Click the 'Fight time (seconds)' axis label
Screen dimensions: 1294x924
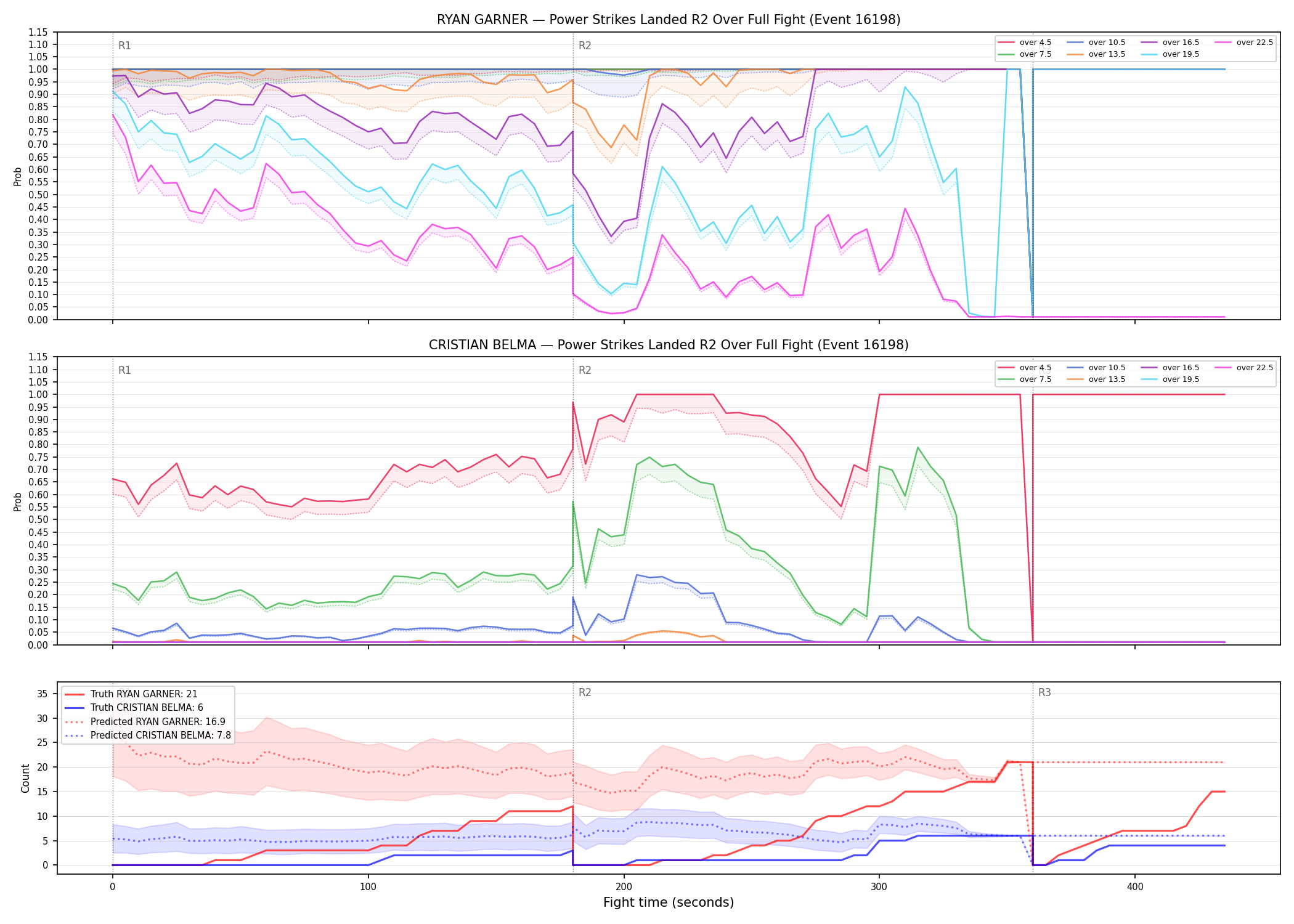point(669,902)
